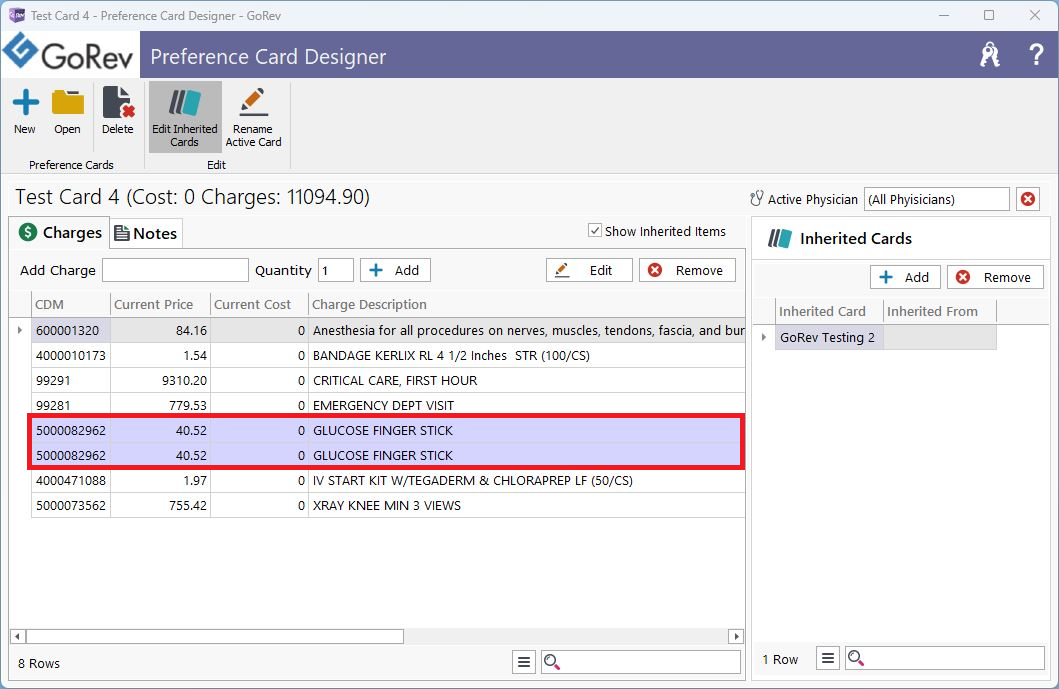Switch to the Notes tab
Viewport: 1059px width, 689px height.
[x=146, y=234]
